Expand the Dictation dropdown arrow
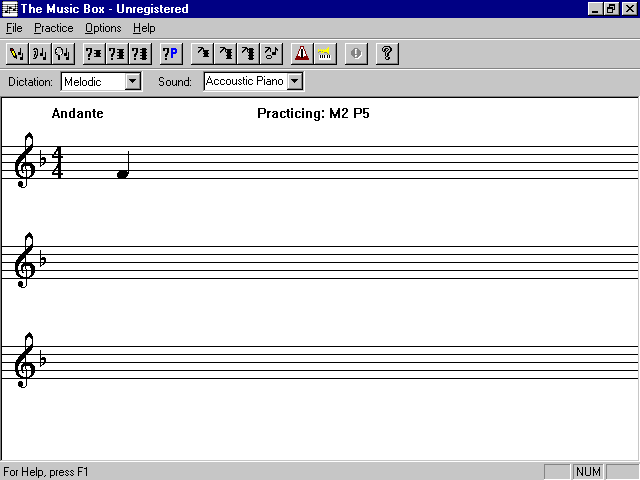640x480 pixels. (133, 81)
